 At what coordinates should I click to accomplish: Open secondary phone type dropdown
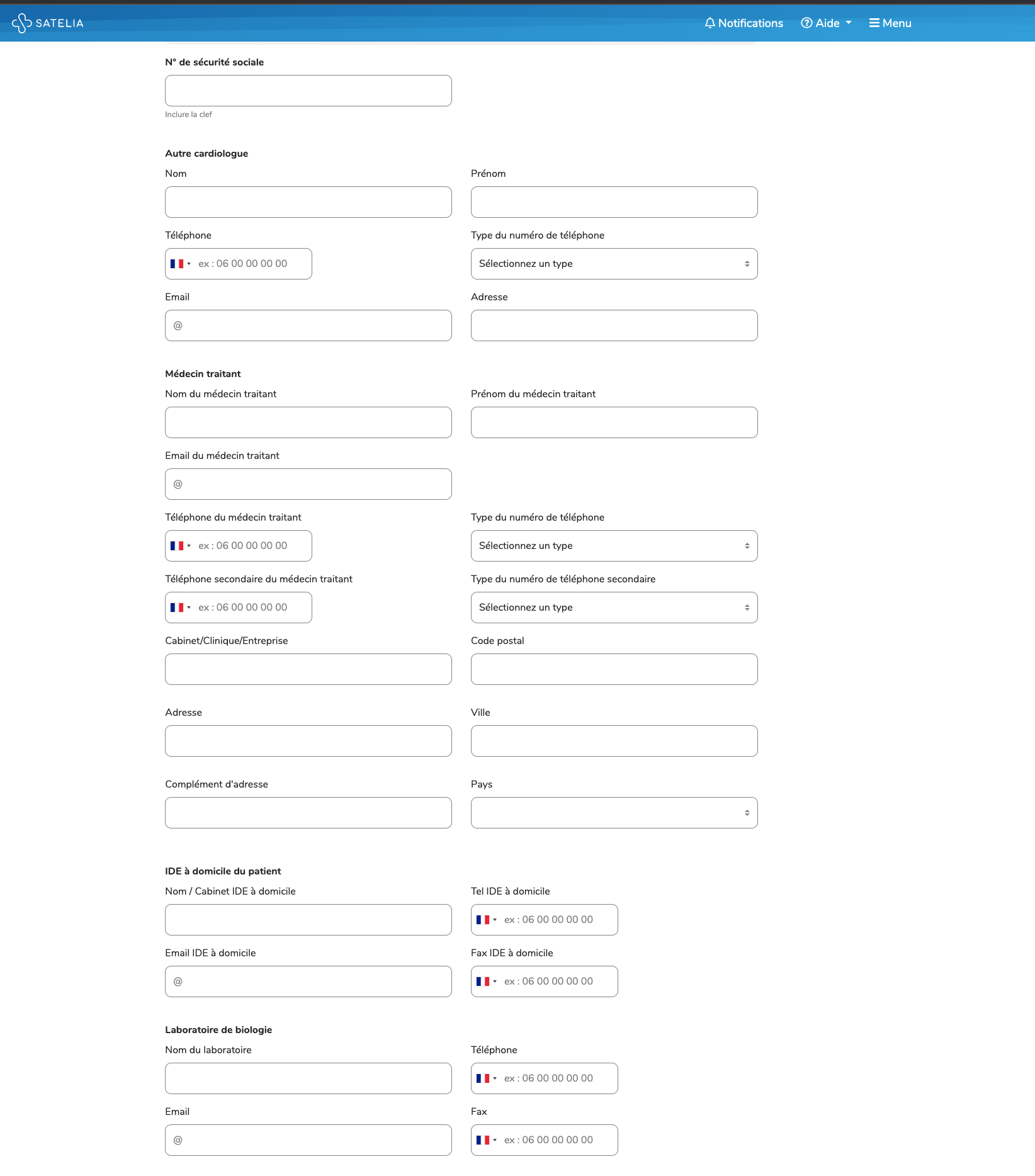point(614,608)
